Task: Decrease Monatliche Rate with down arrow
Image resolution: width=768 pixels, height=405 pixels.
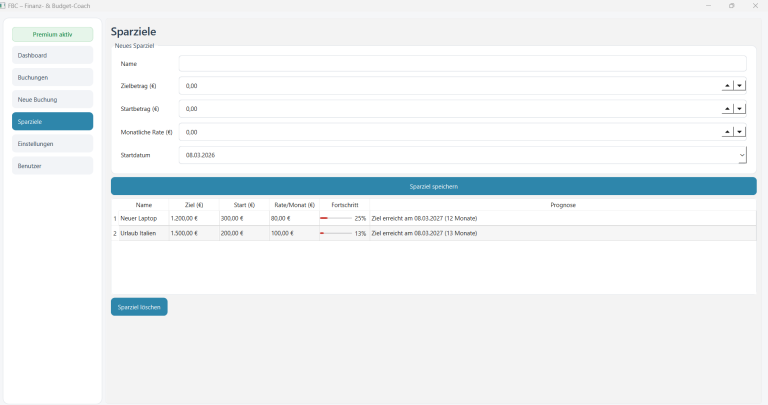Action: [740, 132]
